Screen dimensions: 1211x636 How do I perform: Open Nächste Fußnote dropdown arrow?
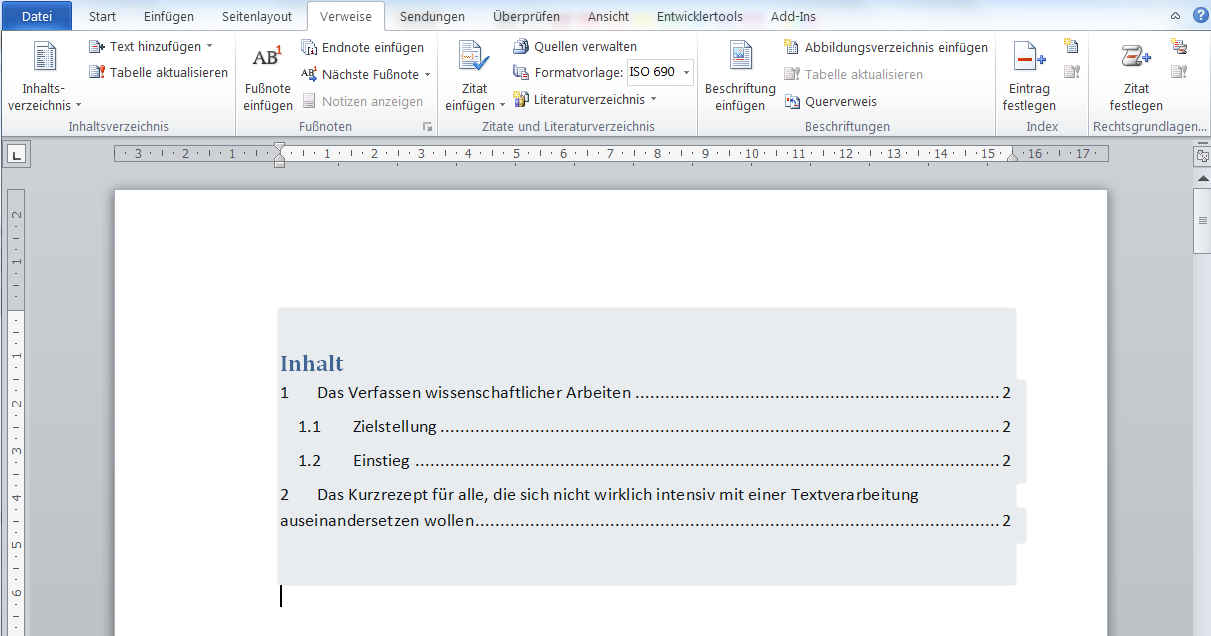(427, 75)
